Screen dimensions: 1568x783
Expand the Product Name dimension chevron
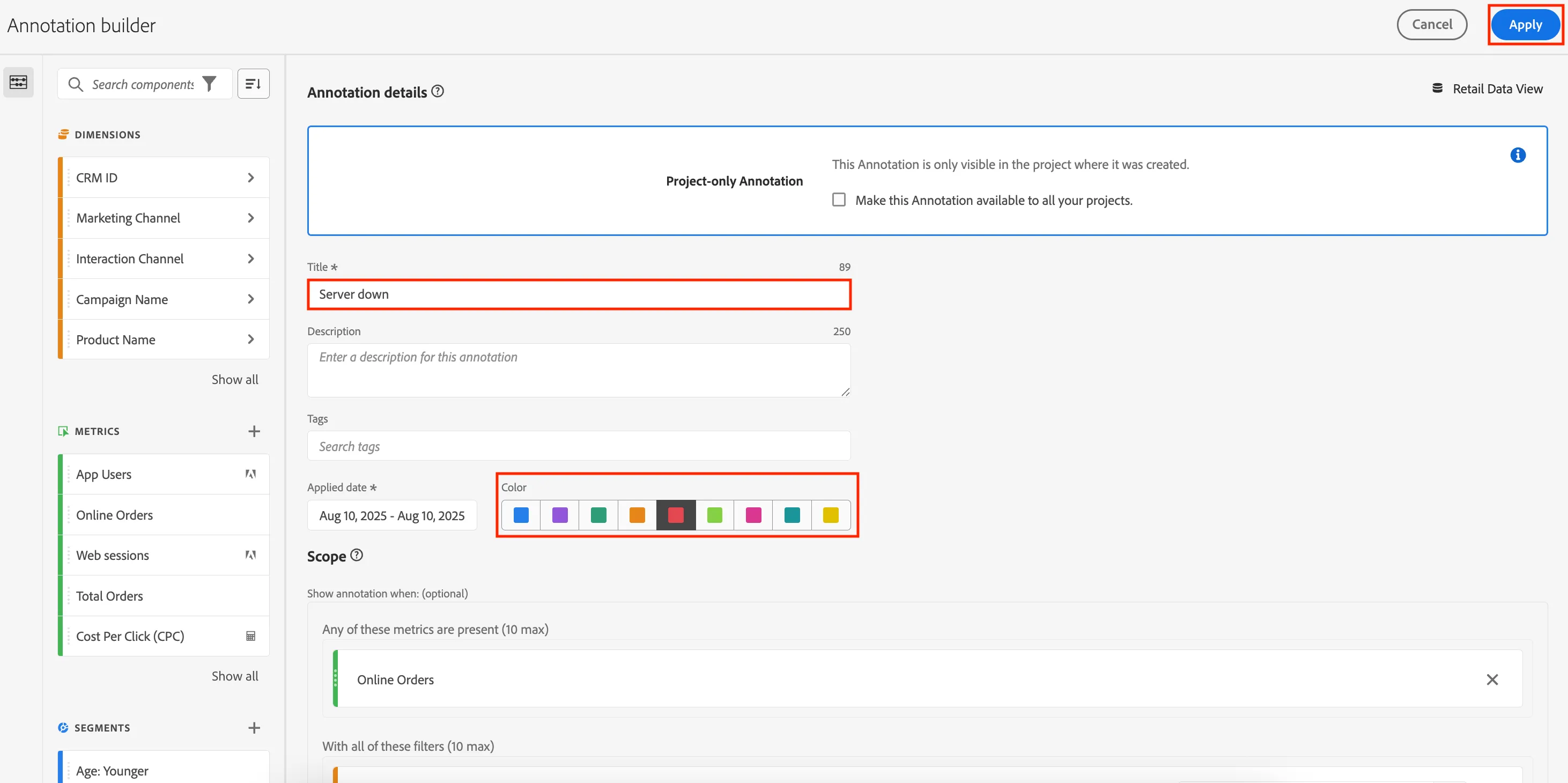[x=251, y=339]
